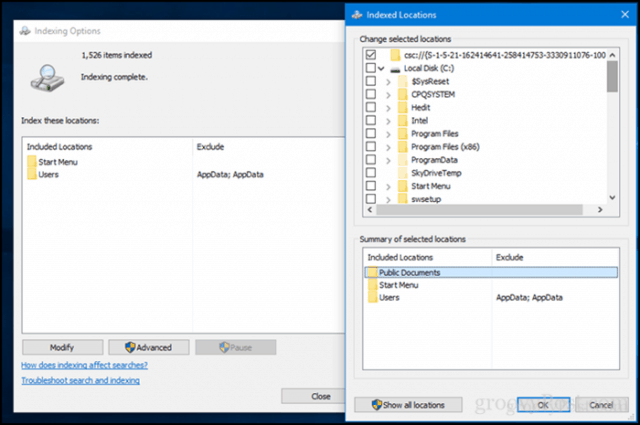
Task: Open 'Troubleshoot search and indexing' link
Action: pos(80,380)
